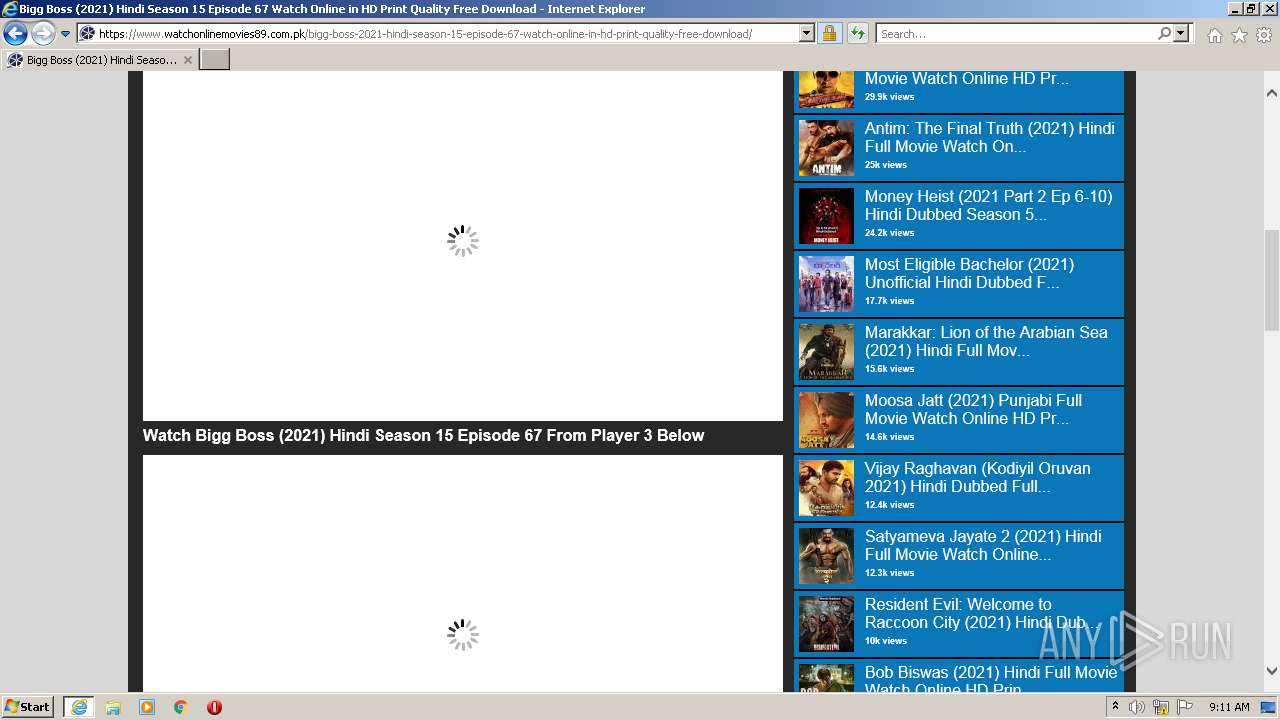
Task: Open the 'Movie Watch Online HD Pr...' link above Antim
Action: click(967, 78)
